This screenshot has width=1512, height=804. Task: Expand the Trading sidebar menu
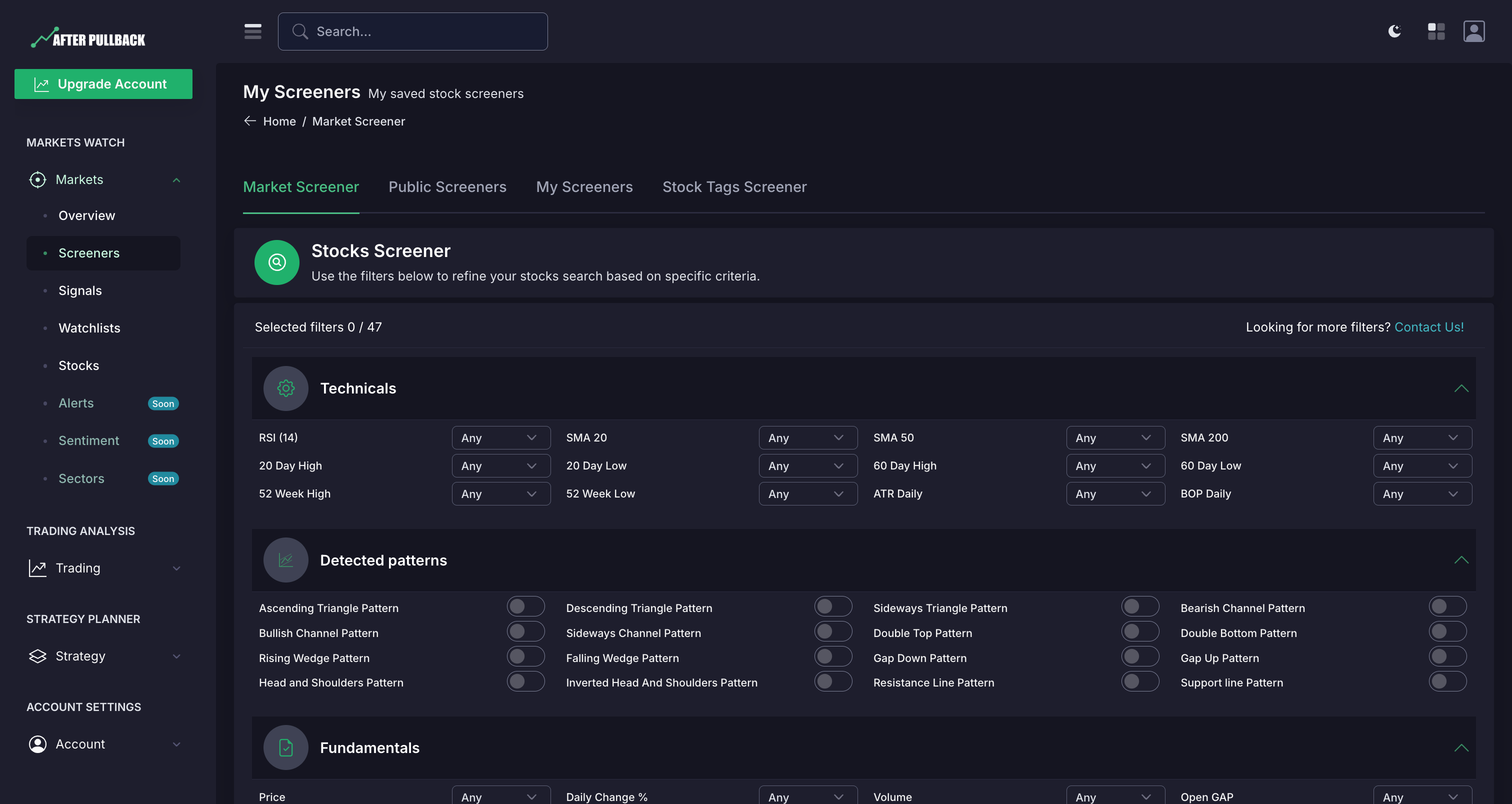click(103, 567)
